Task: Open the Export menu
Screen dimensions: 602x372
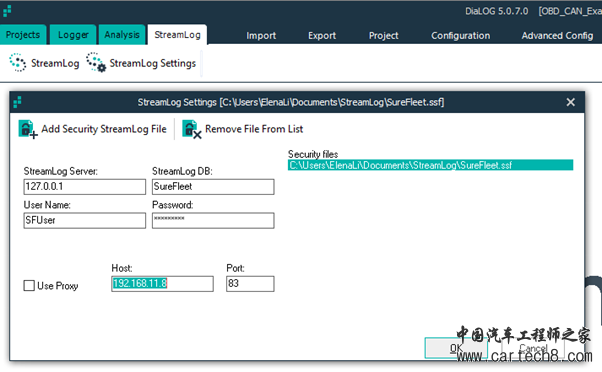Action: (x=322, y=36)
